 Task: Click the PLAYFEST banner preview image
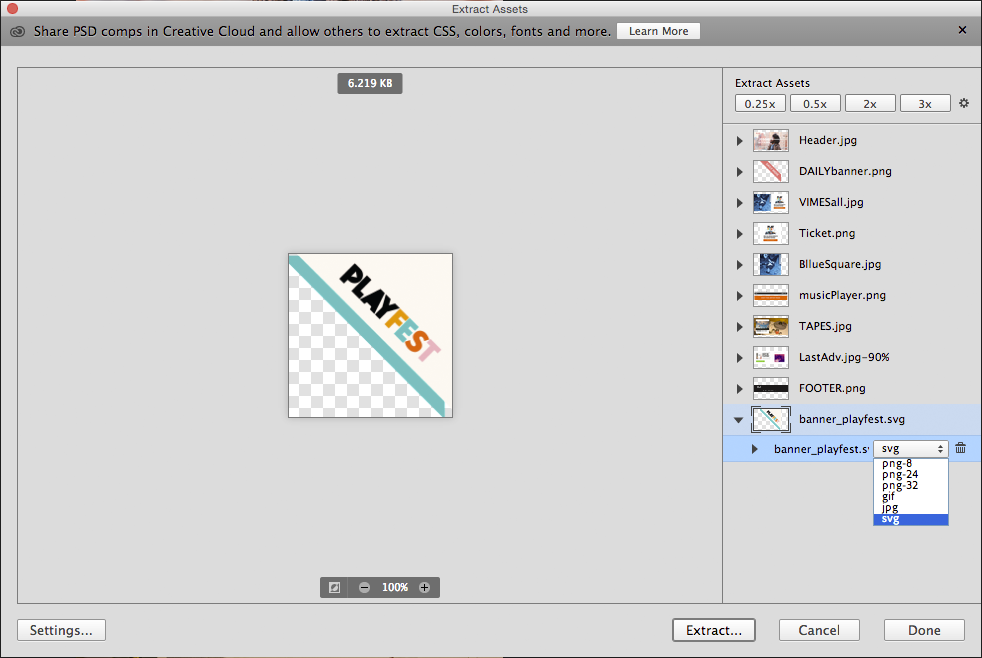point(370,336)
